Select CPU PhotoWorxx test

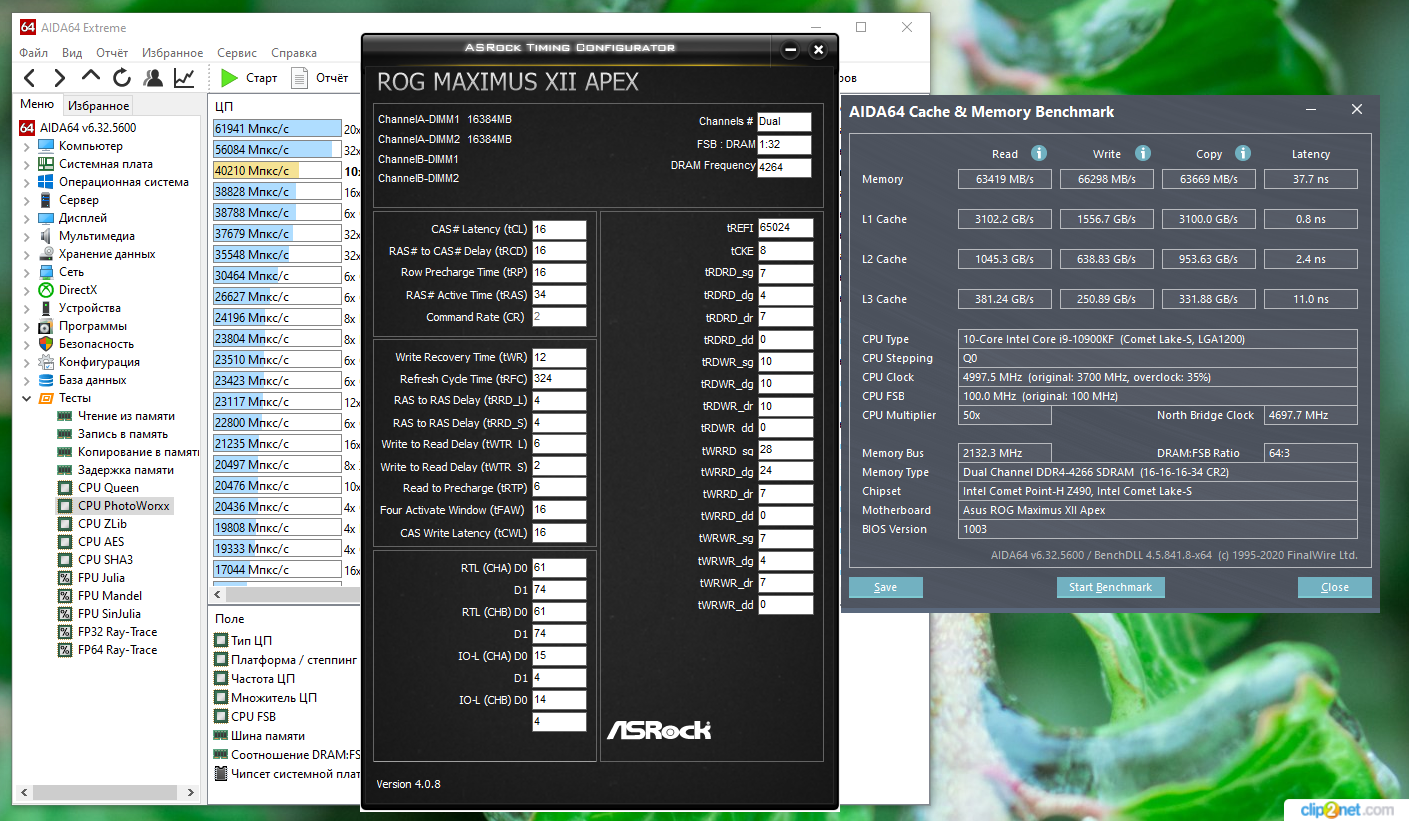click(x=124, y=506)
